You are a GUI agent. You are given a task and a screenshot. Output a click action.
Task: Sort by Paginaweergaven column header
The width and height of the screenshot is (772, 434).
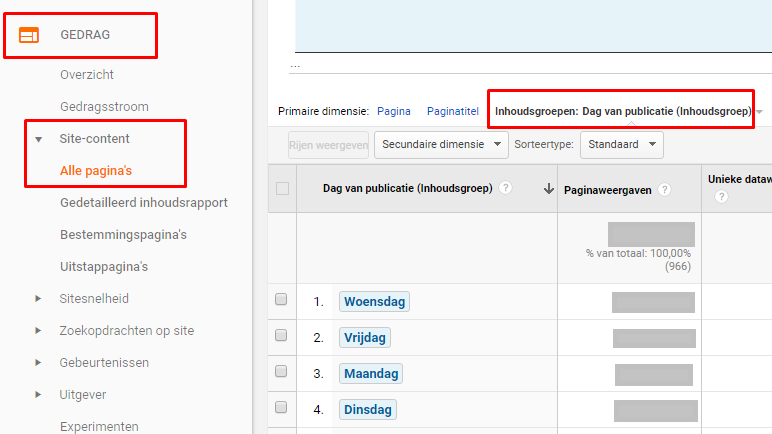pos(608,190)
